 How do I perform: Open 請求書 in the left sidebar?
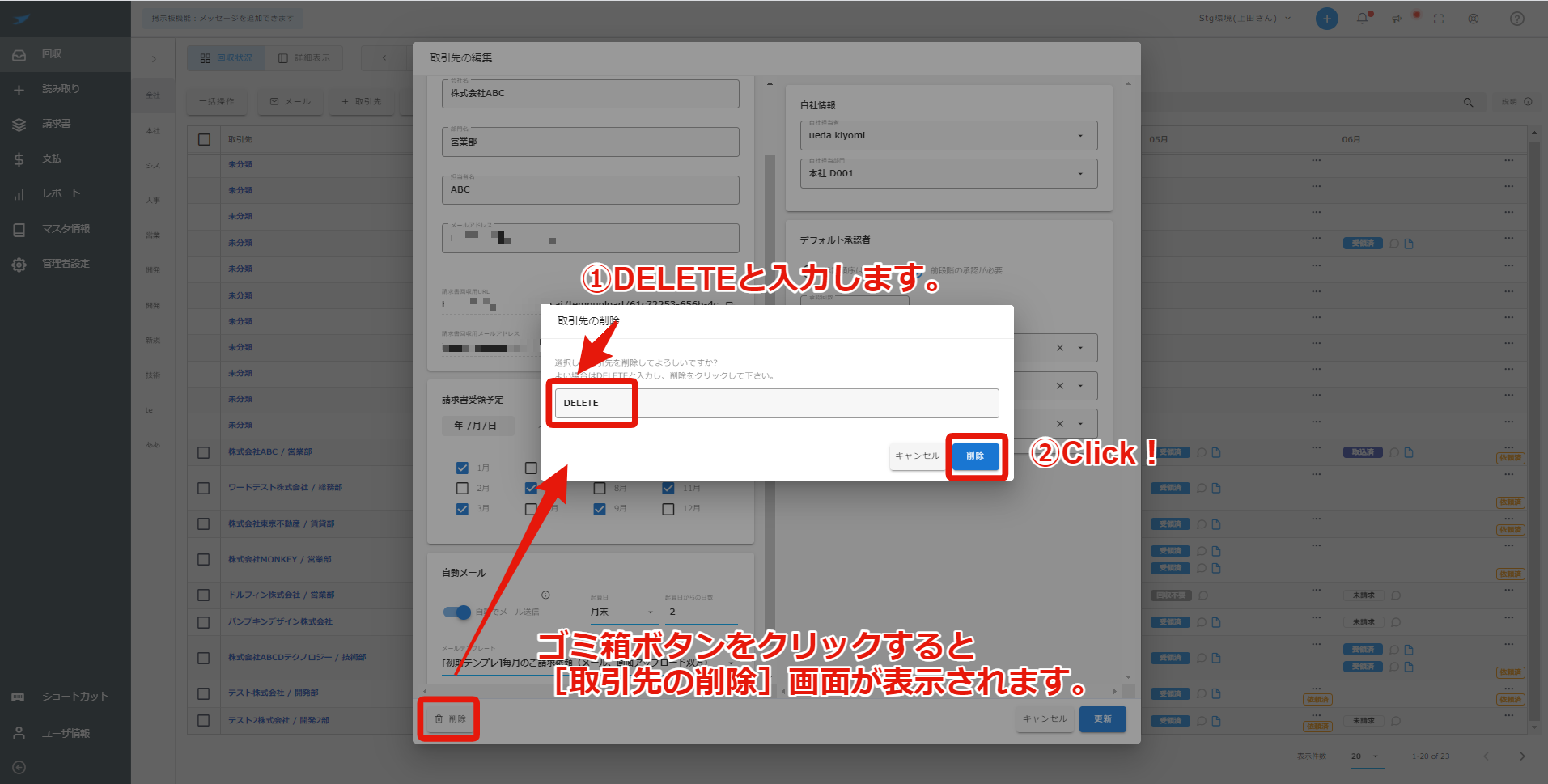pos(66,124)
